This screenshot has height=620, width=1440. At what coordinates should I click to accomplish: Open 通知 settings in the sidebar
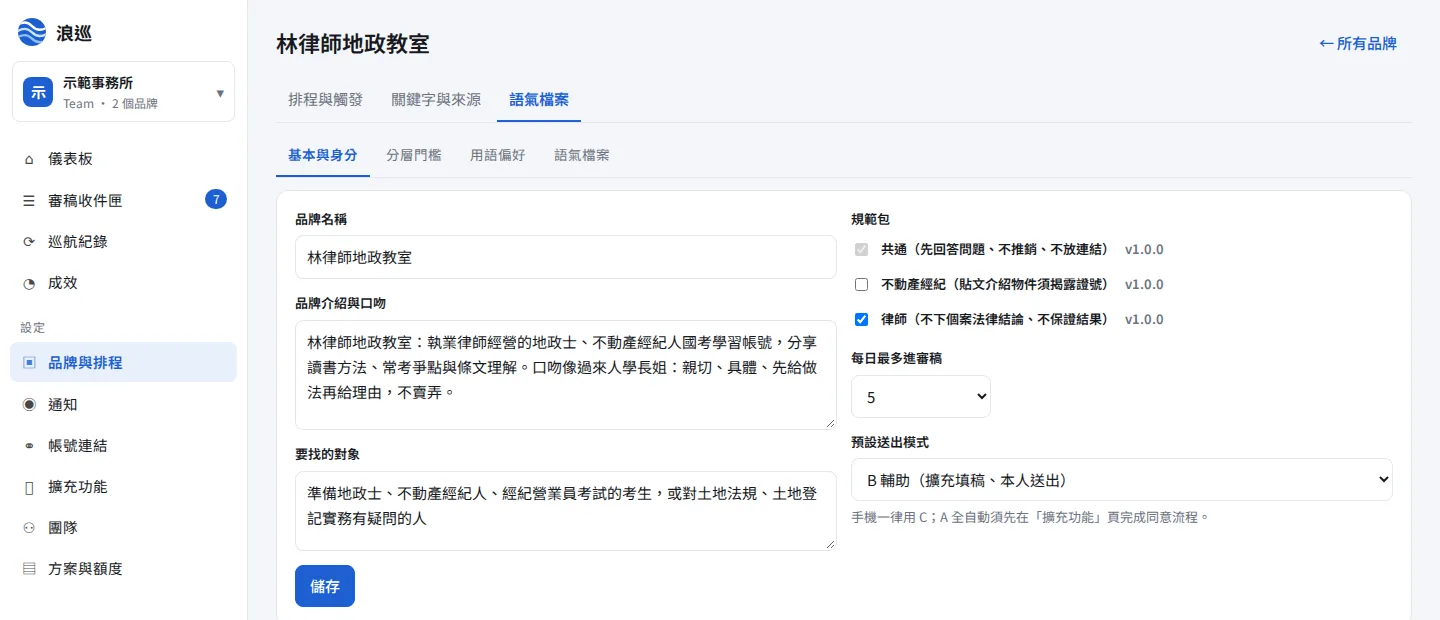point(123,404)
